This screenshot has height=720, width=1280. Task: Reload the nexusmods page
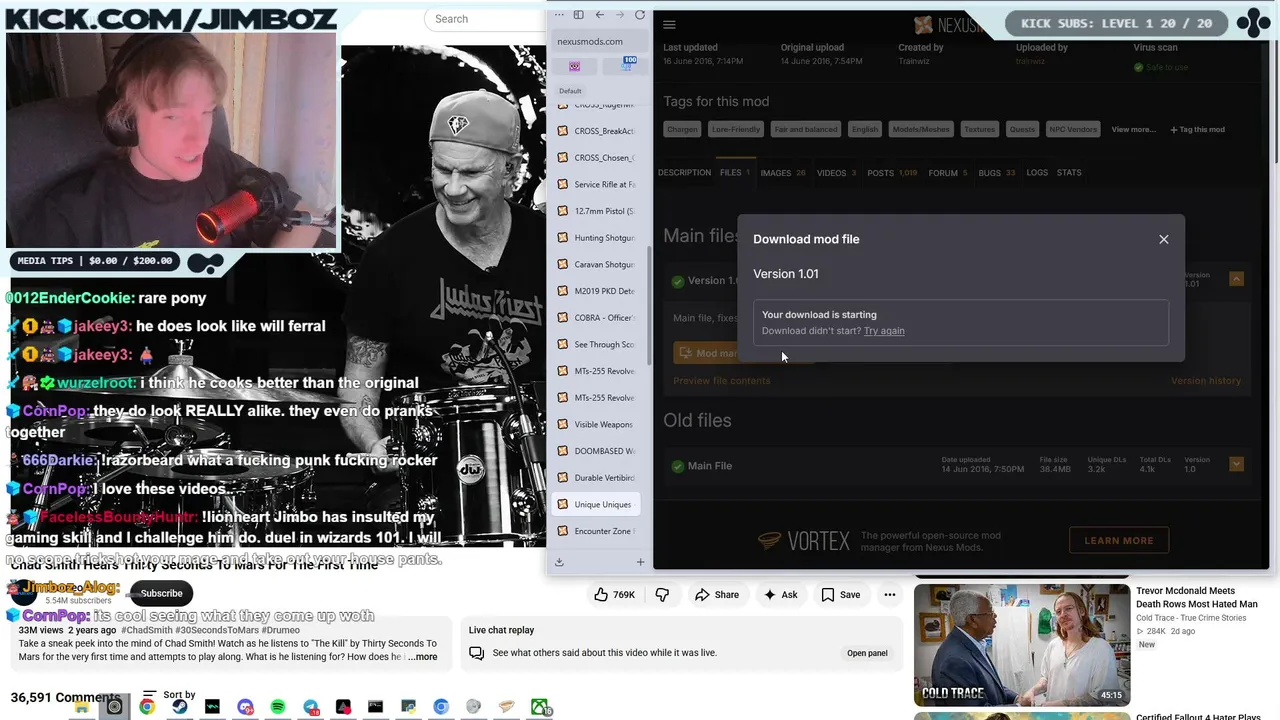tap(640, 15)
